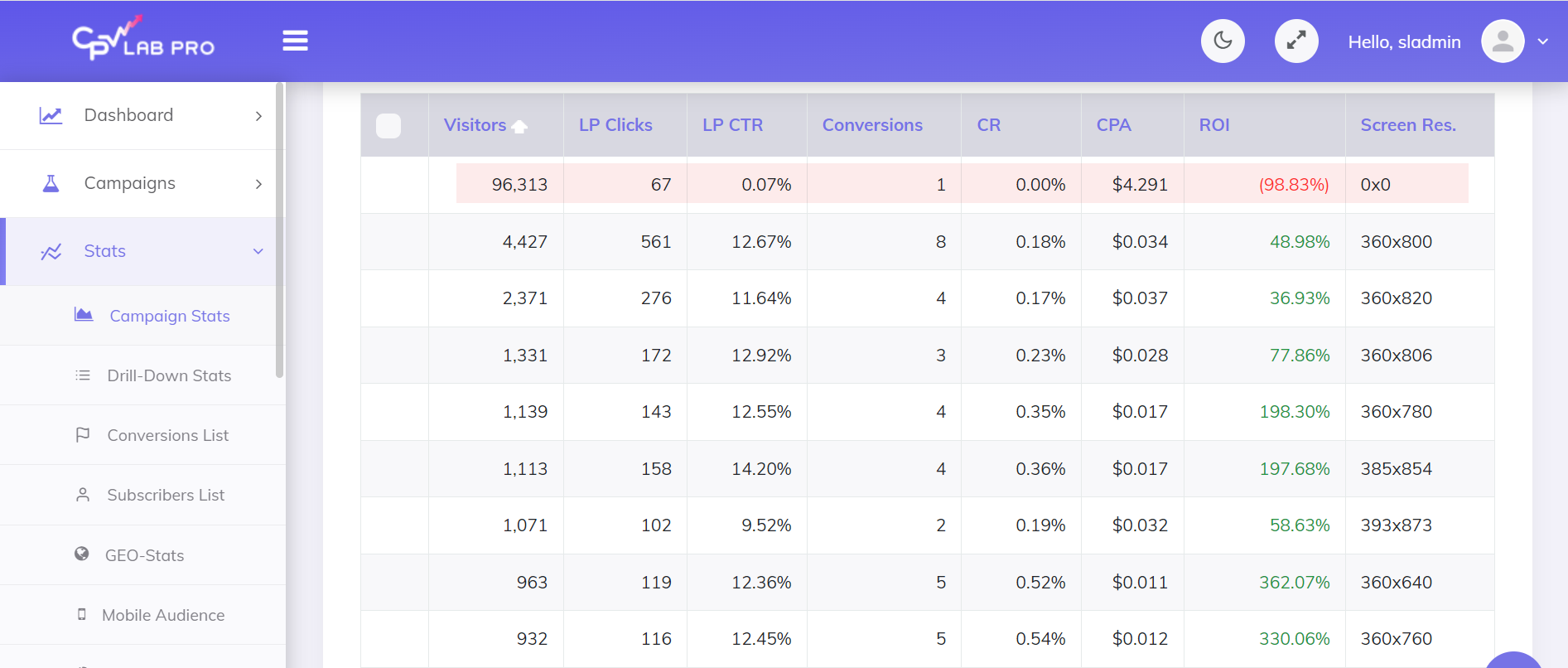Click the Subscribers List person icon

click(83, 495)
